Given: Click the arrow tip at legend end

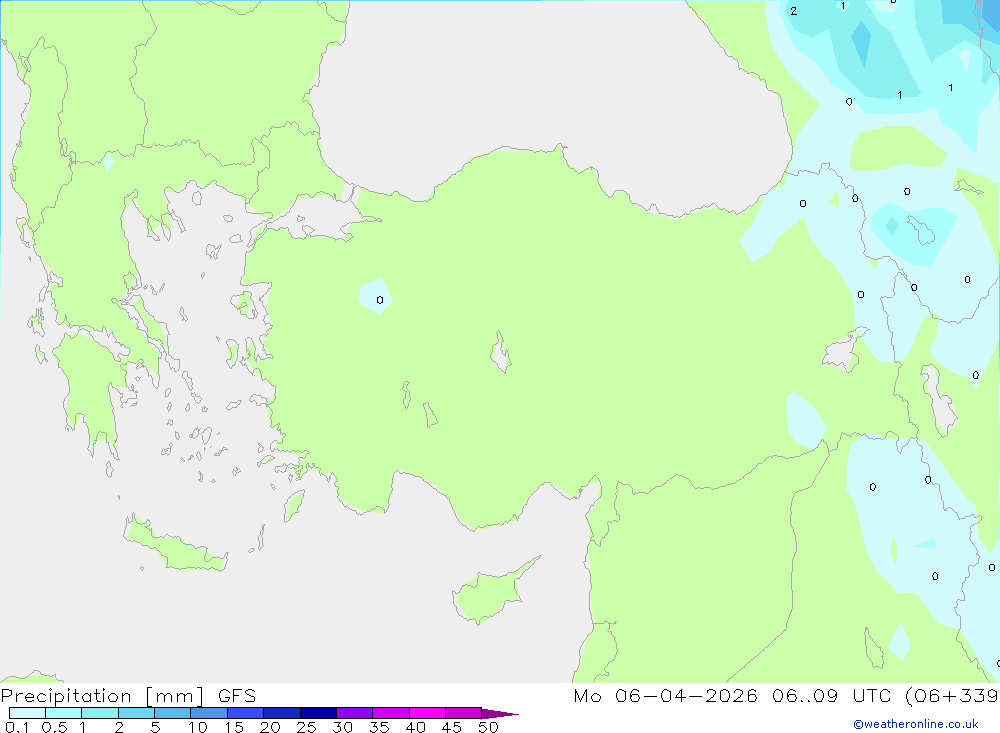Looking at the screenshot, I should pos(501,713).
